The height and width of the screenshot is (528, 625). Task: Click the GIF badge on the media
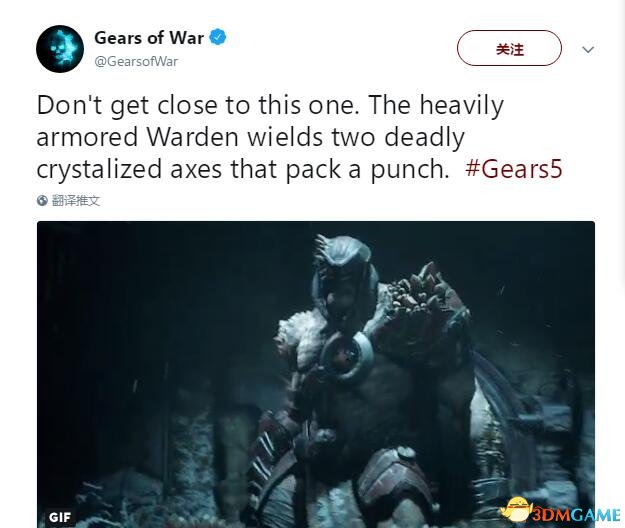60,517
